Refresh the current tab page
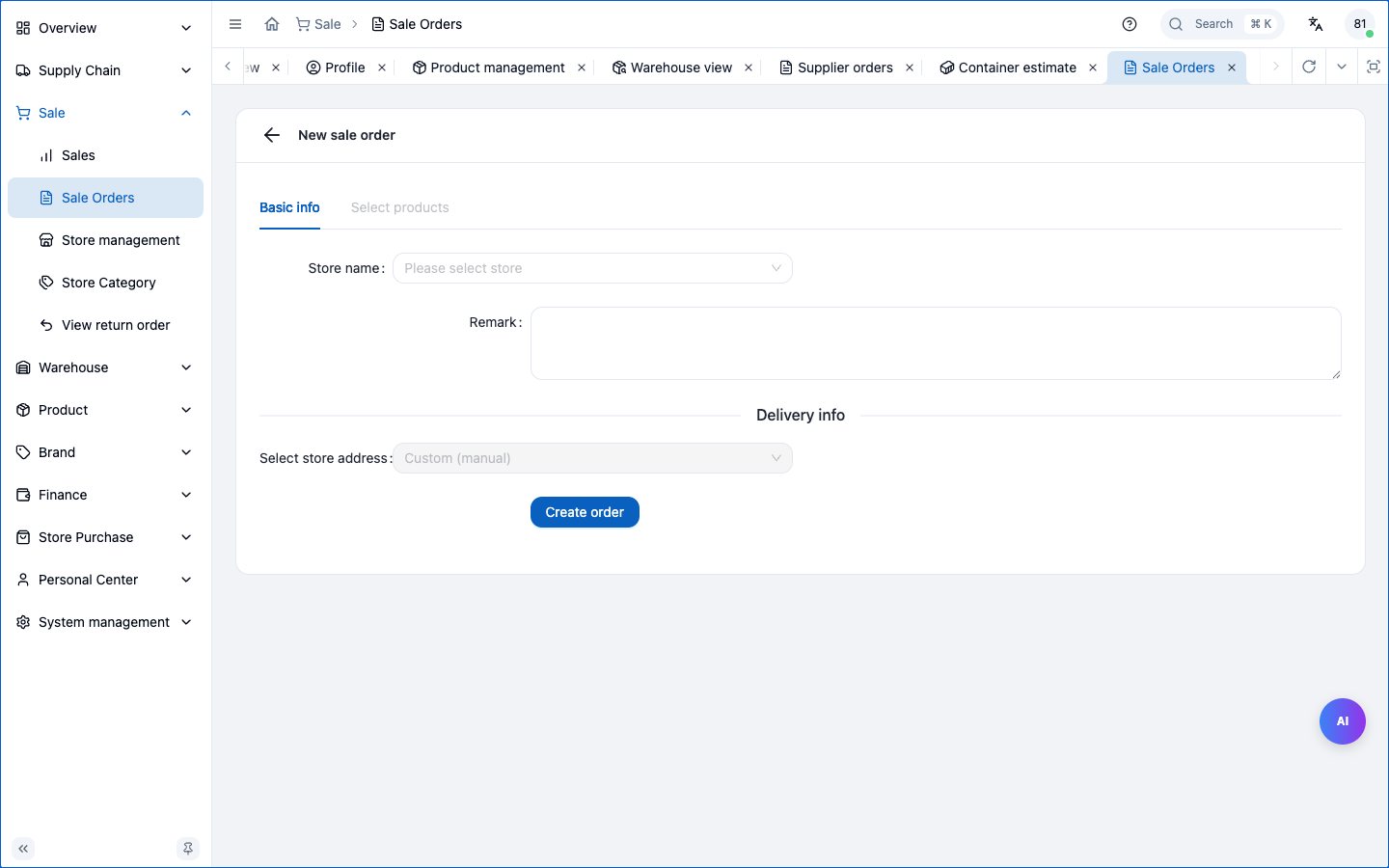Image resolution: width=1389 pixels, height=868 pixels. (1309, 67)
